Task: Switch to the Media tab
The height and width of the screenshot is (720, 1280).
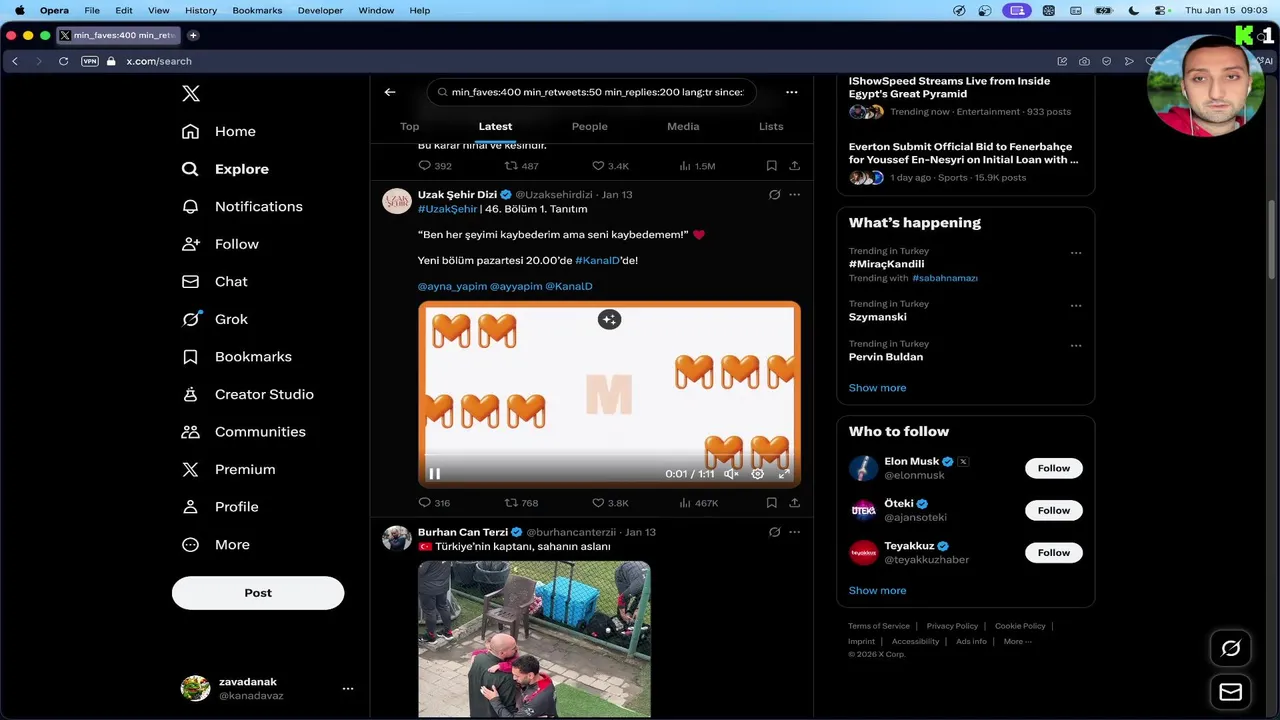Action: [683, 126]
